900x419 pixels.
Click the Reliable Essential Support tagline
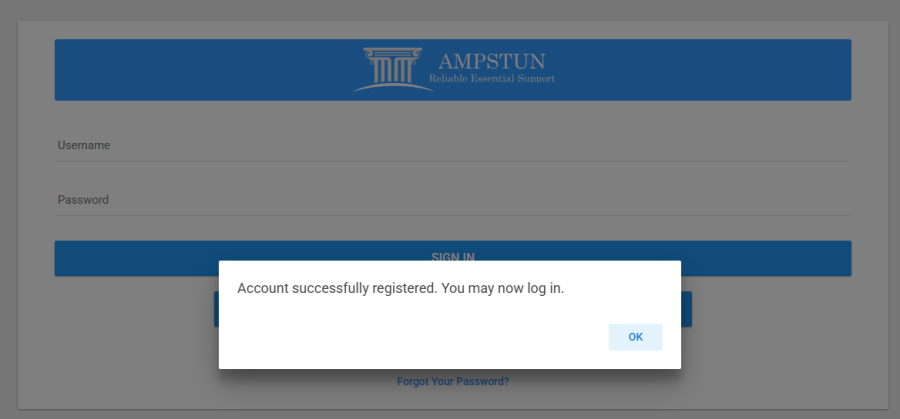click(x=491, y=78)
